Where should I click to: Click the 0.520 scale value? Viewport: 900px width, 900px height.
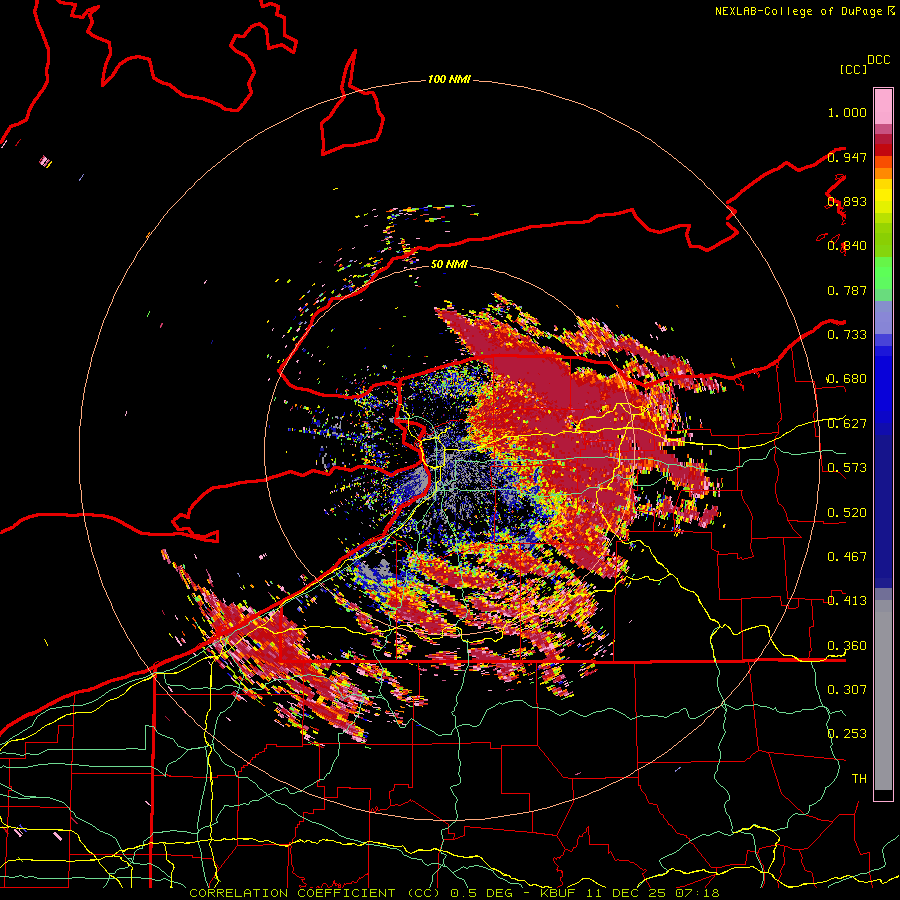pos(847,513)
